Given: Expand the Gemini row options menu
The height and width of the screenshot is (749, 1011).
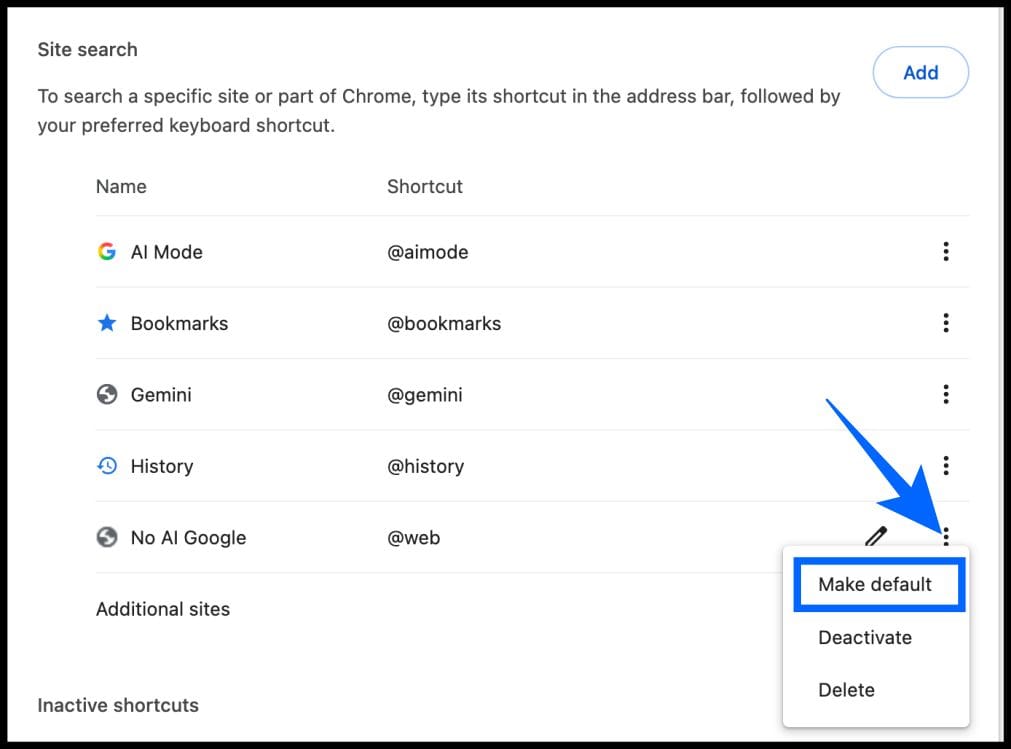Looking at the screenshot, I should (x=946, y=395).
